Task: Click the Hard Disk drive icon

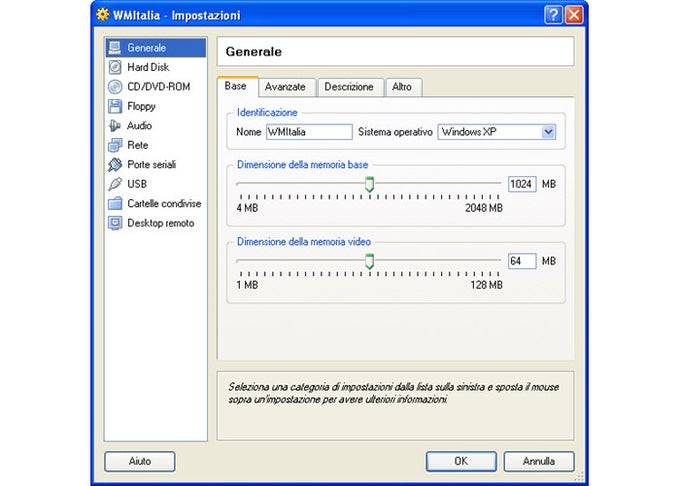Action: tap(115, 67)
